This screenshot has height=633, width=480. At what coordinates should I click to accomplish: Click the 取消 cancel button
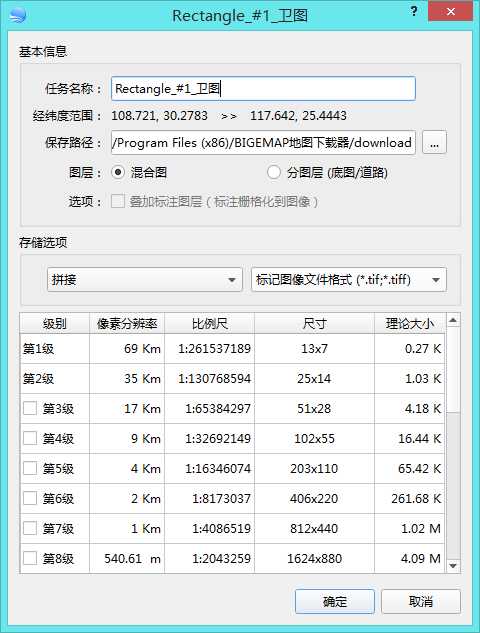pos(421,602)
